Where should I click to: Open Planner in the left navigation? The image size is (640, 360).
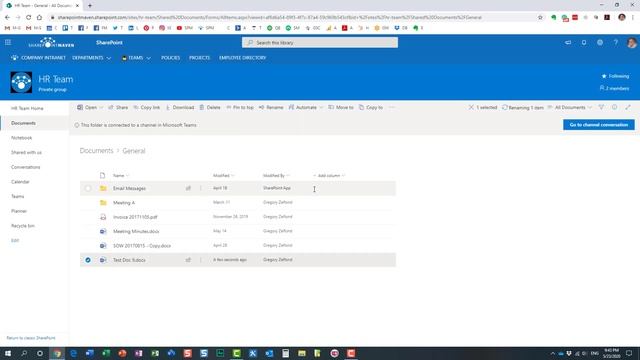point(19,211)
